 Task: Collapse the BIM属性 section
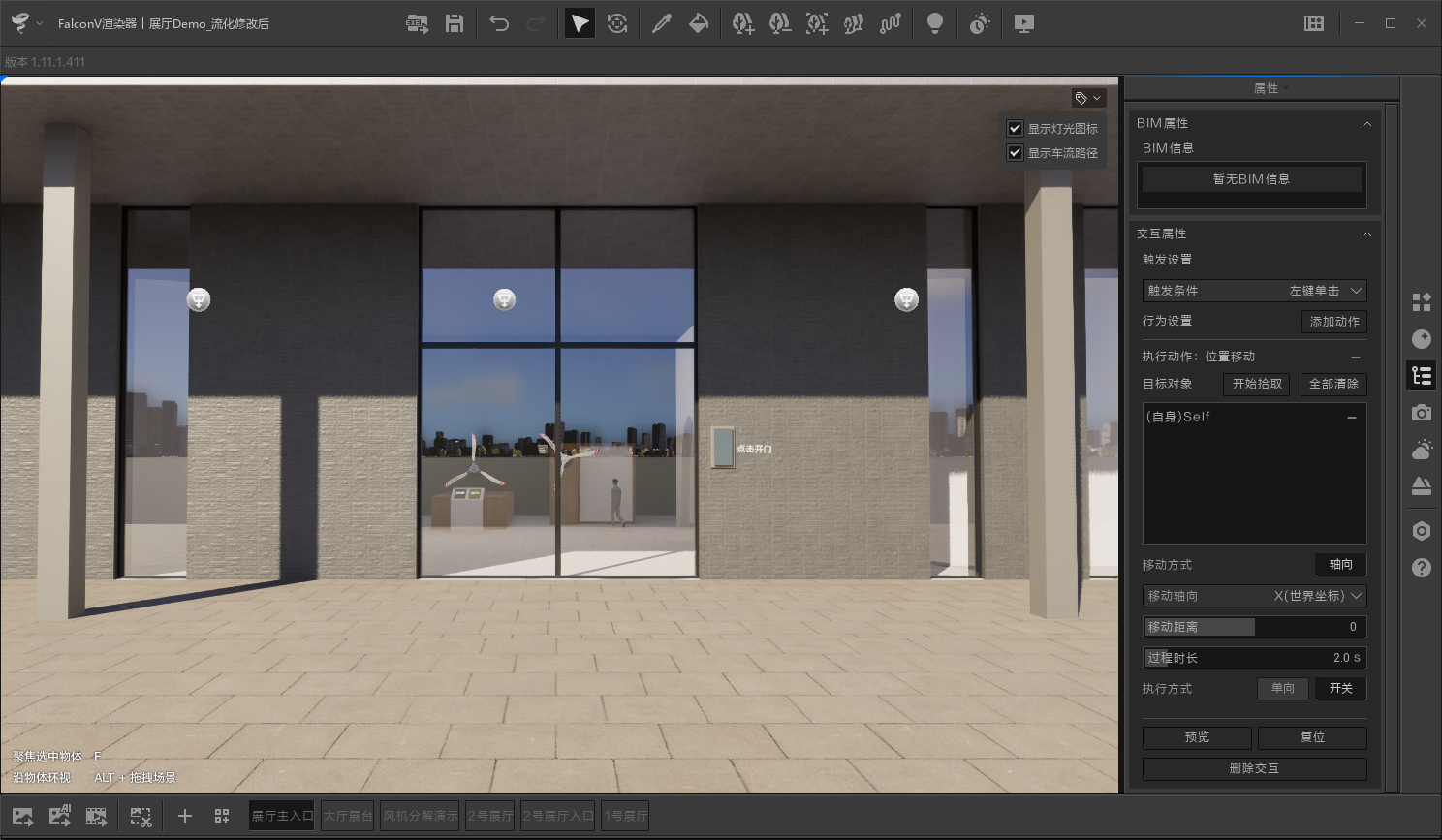point(1366,123)
